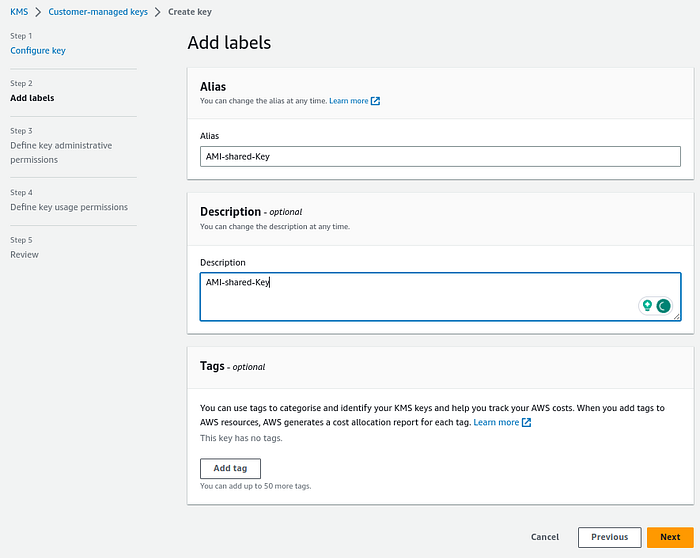Select Add labels step in sidebar
The height and width of the screenshot is (558, 700).
[32, 98]
